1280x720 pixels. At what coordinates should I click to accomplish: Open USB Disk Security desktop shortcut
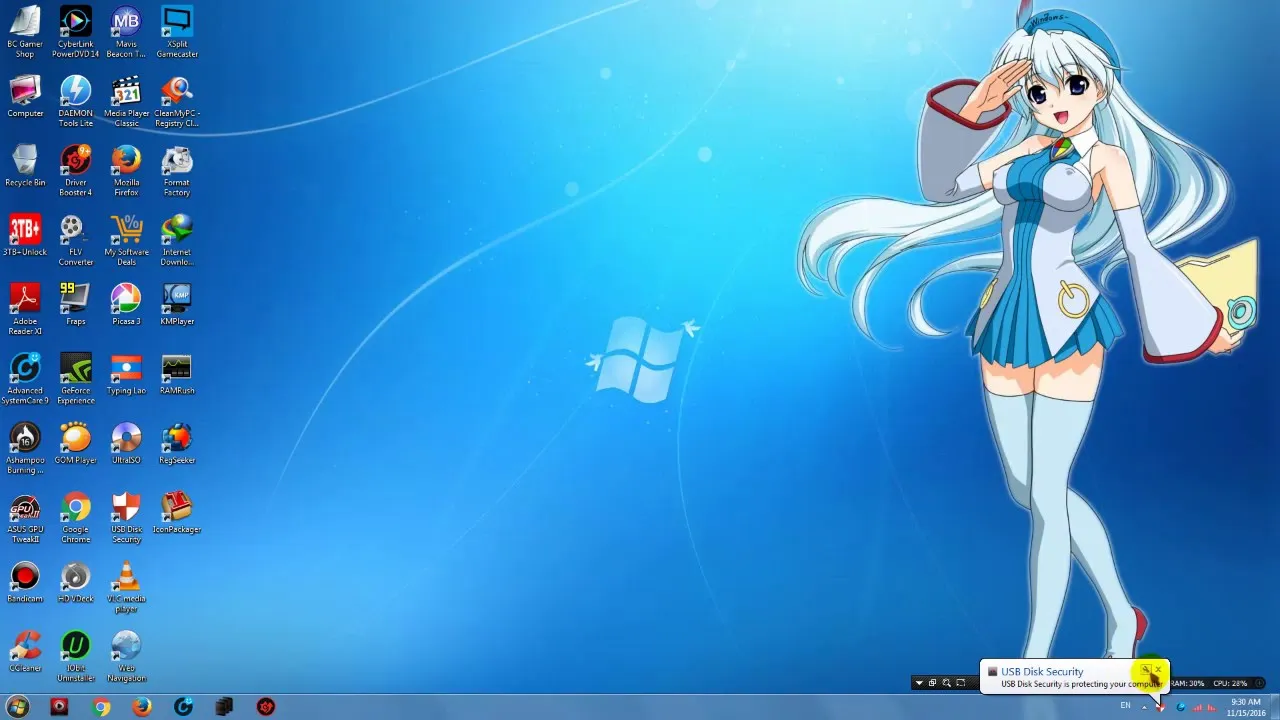point(126,517)
